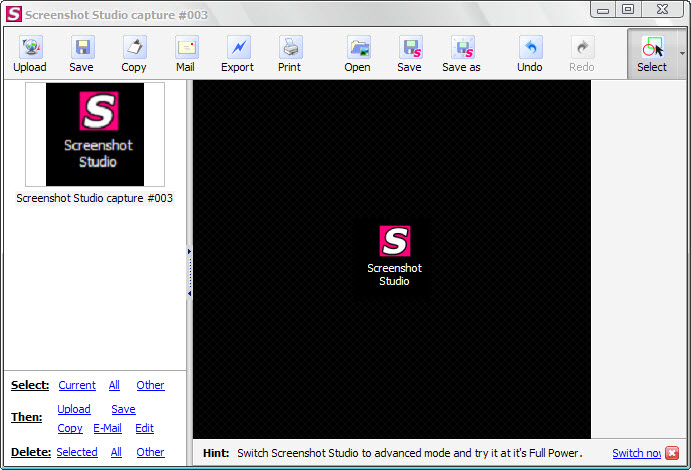Click the Then 'Save' link
Image resolution: width=691 pixels, height=470 pixels.
coord(123,409)
